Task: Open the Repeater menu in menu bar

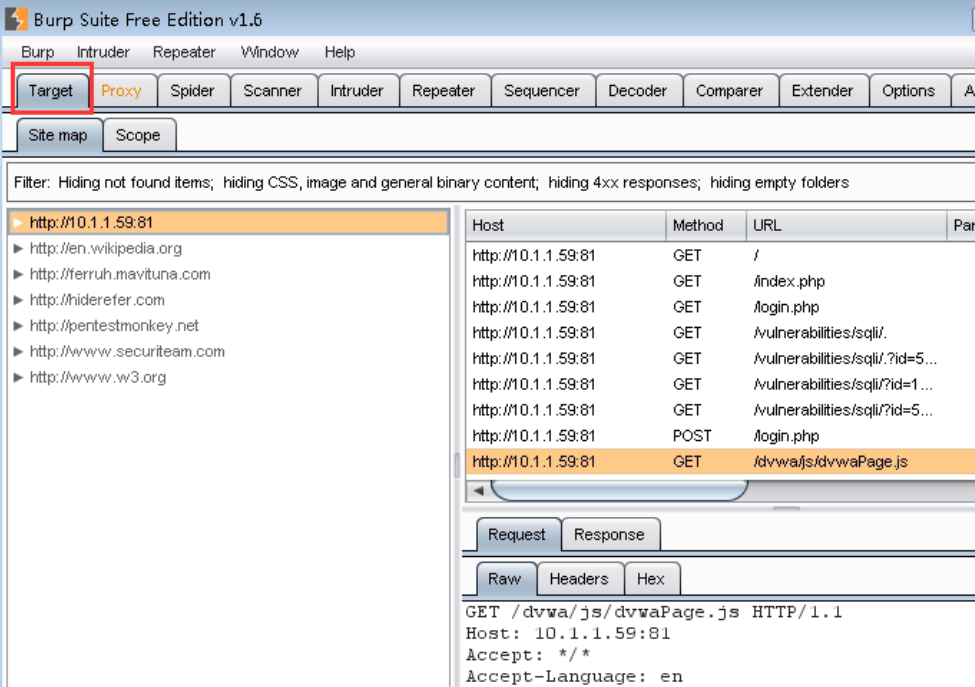Action: 184,52
